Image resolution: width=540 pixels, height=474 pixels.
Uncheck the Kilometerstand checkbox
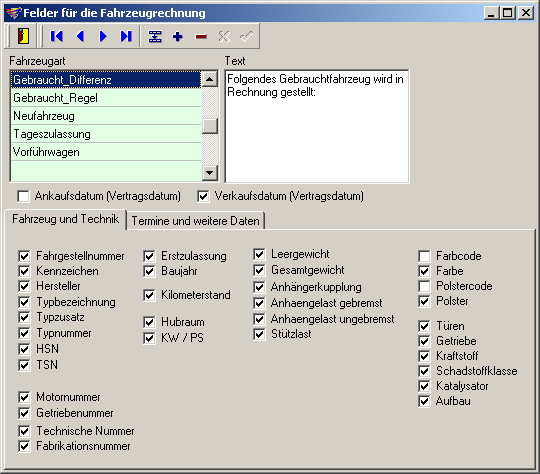tap(149, 295)
